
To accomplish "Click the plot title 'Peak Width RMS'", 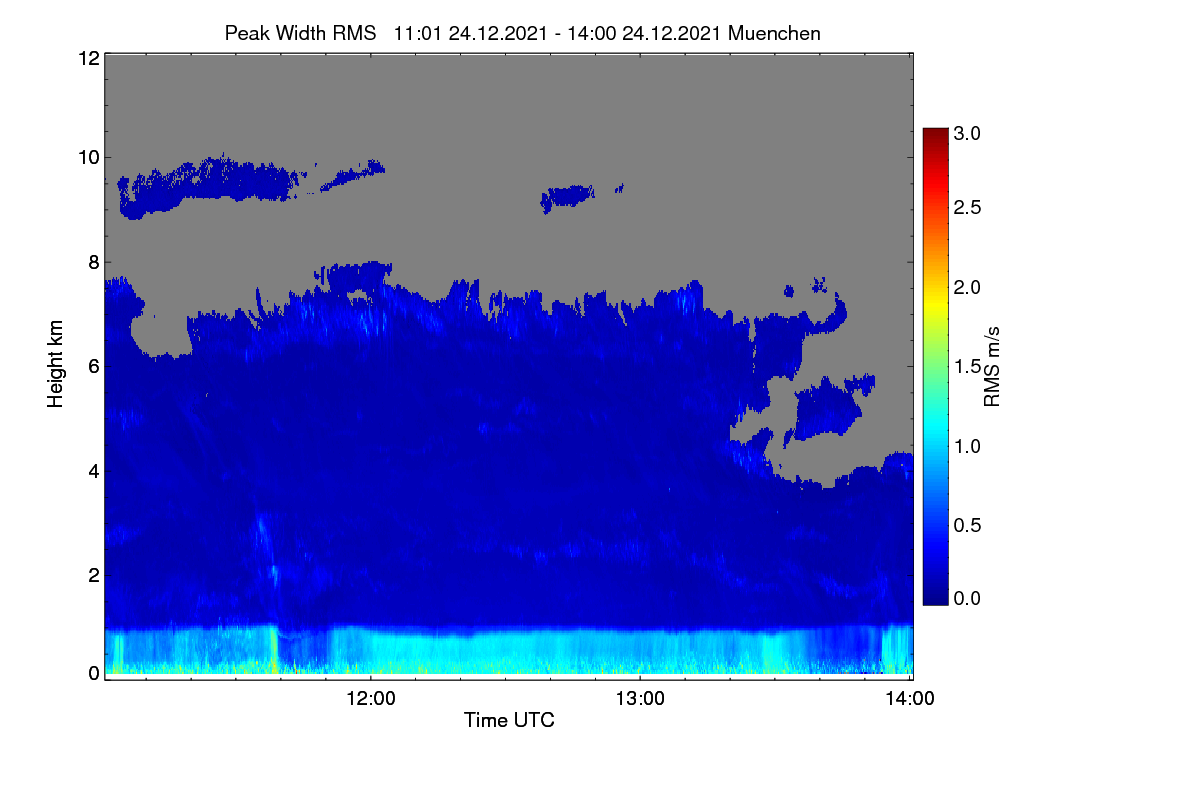I will [x=300, y=33].
